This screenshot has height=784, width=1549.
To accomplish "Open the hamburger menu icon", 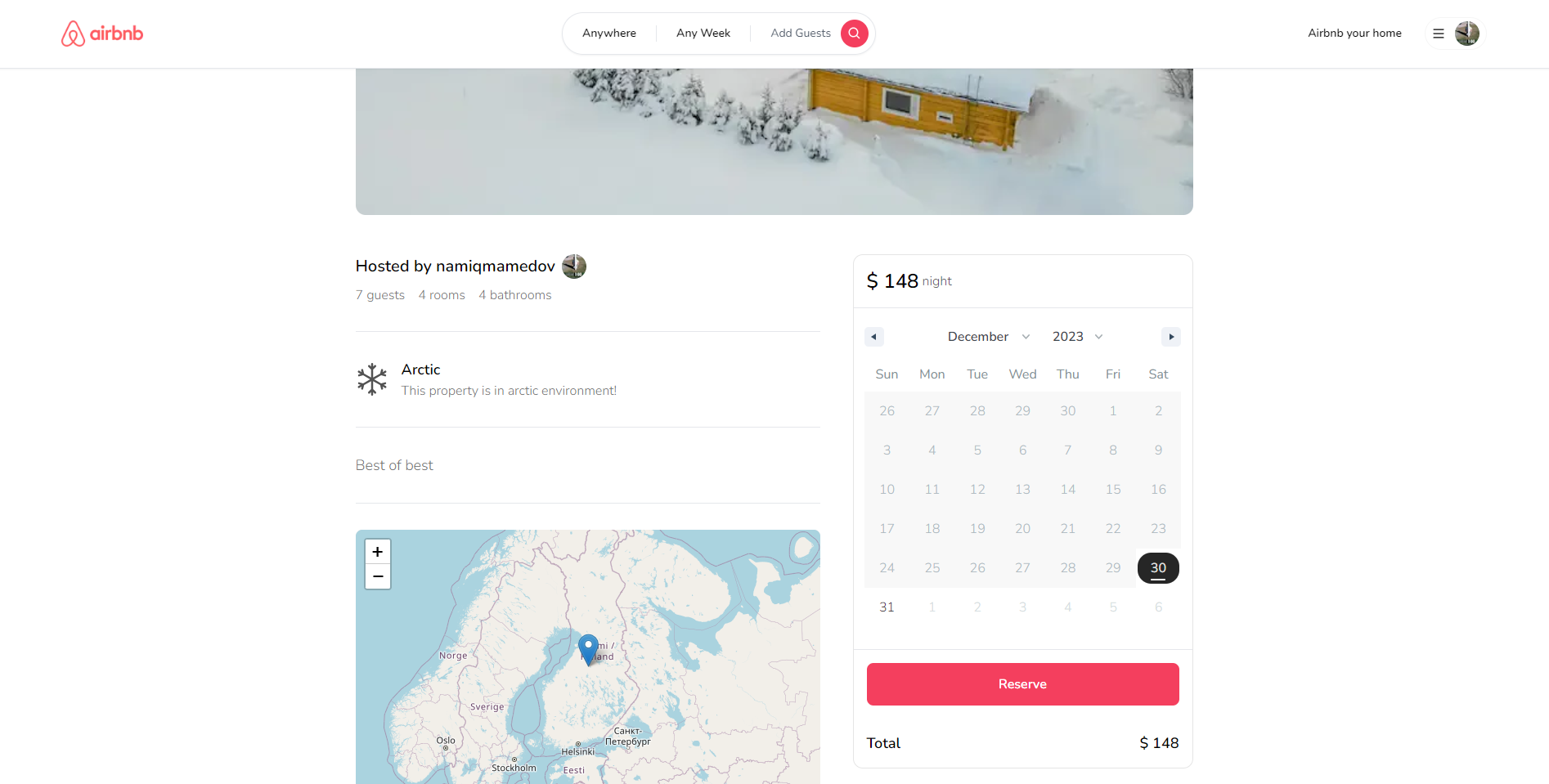I will (x=1439, y=34).
